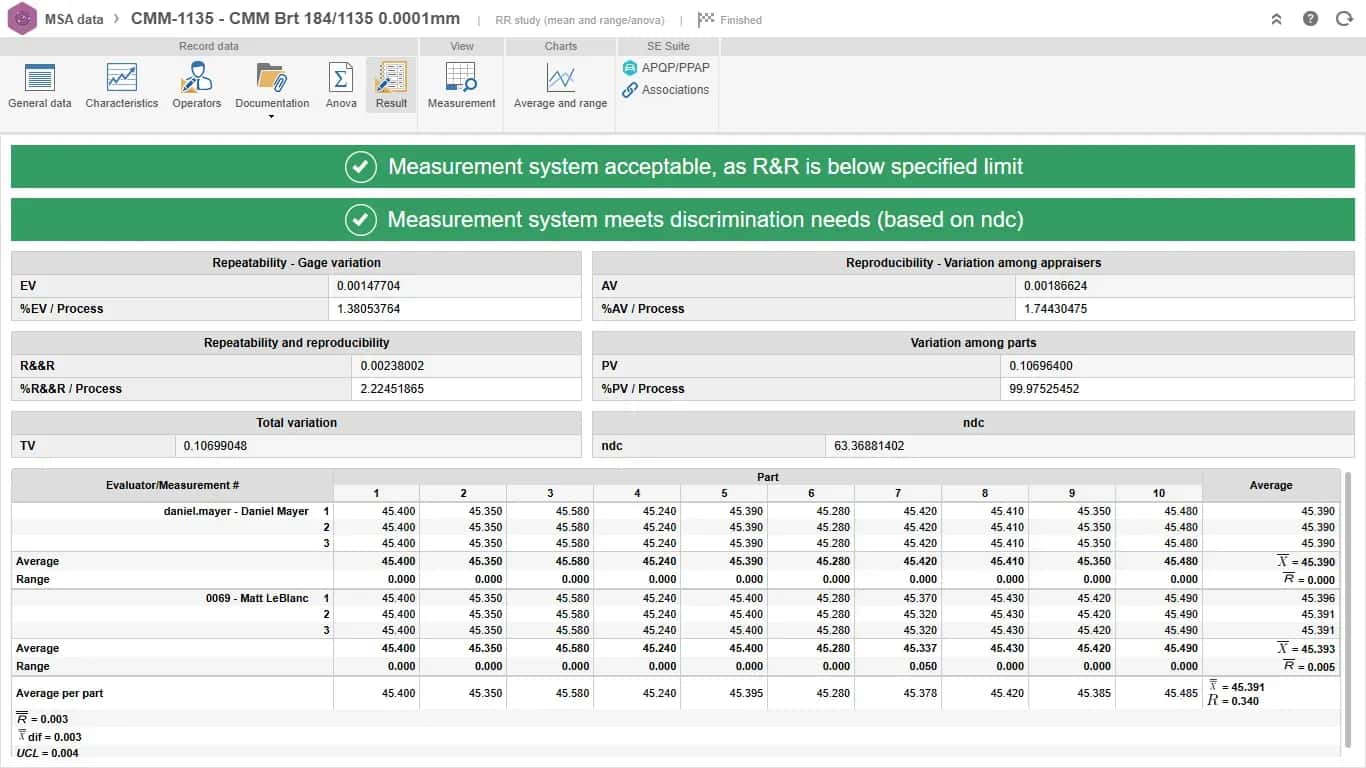
Task: Open the Result toolbar icon
Action: pyautogui.click(x=391, y=85)
